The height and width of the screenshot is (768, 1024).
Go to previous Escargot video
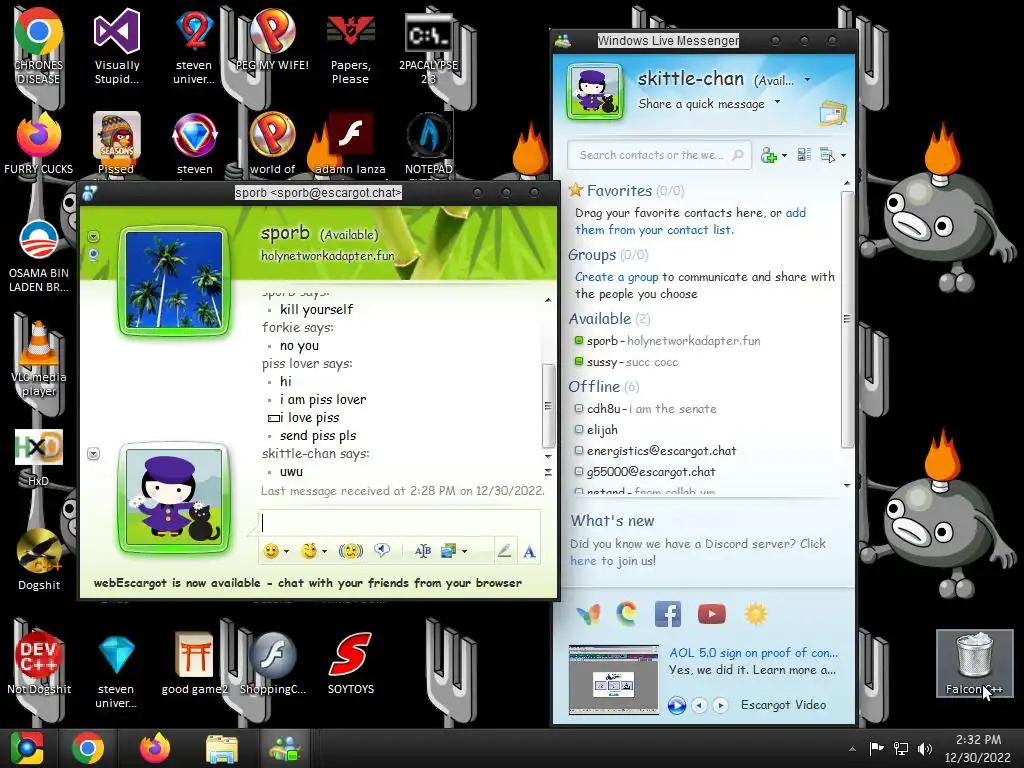pyautogui.click(x=699, y=705)
